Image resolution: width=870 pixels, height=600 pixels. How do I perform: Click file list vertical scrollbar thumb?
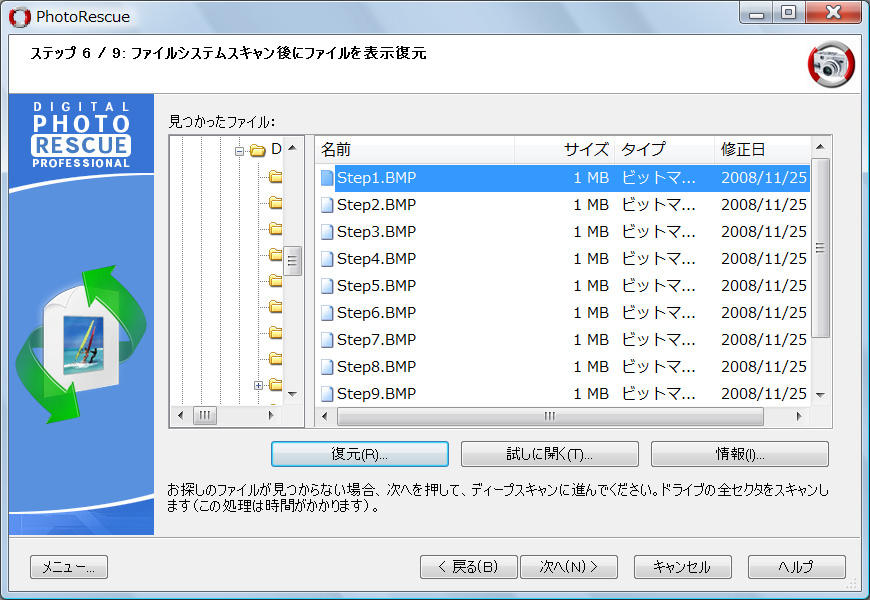[820, 248]
